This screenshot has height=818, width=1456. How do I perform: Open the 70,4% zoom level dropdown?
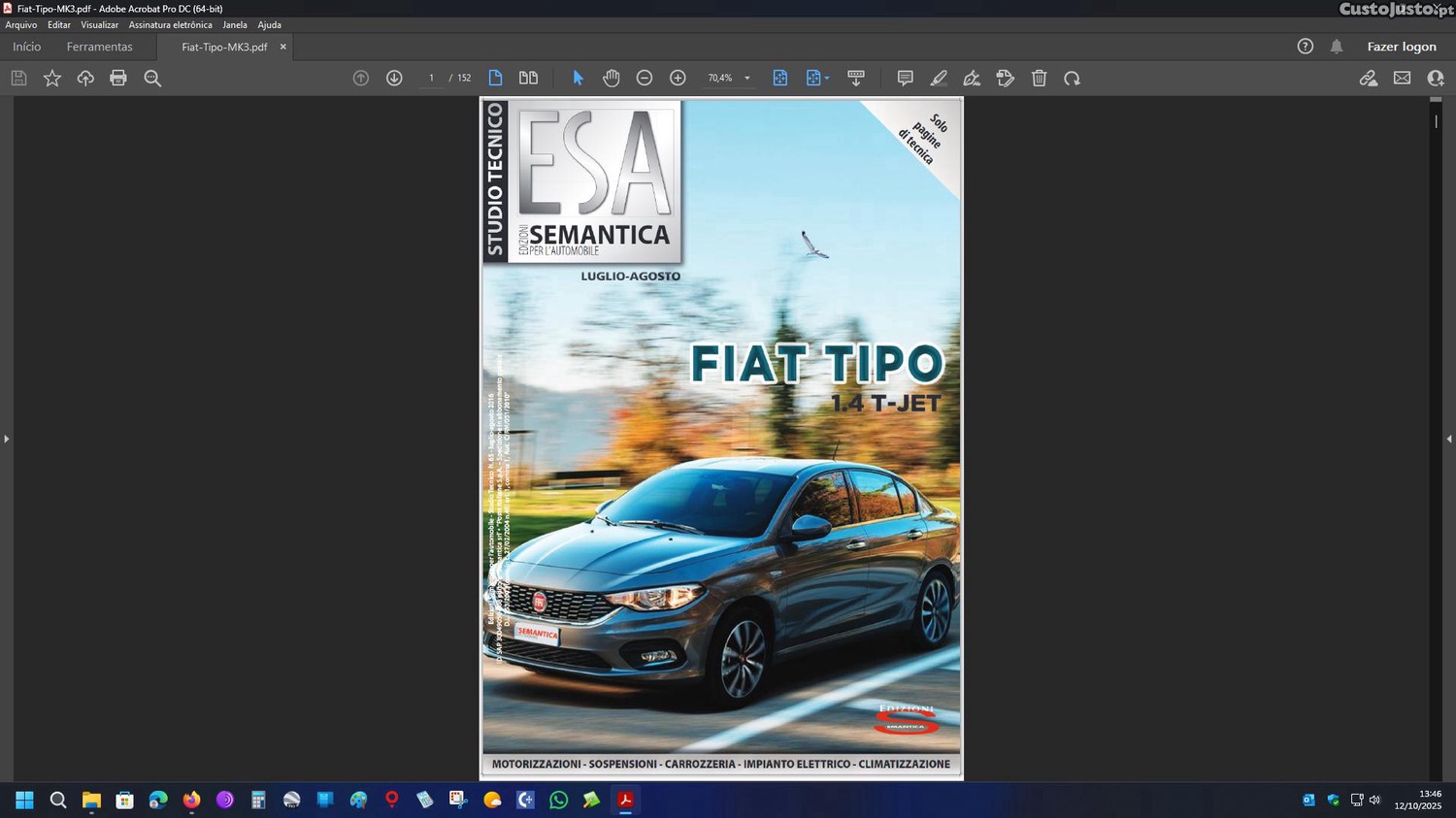point(747,79)
